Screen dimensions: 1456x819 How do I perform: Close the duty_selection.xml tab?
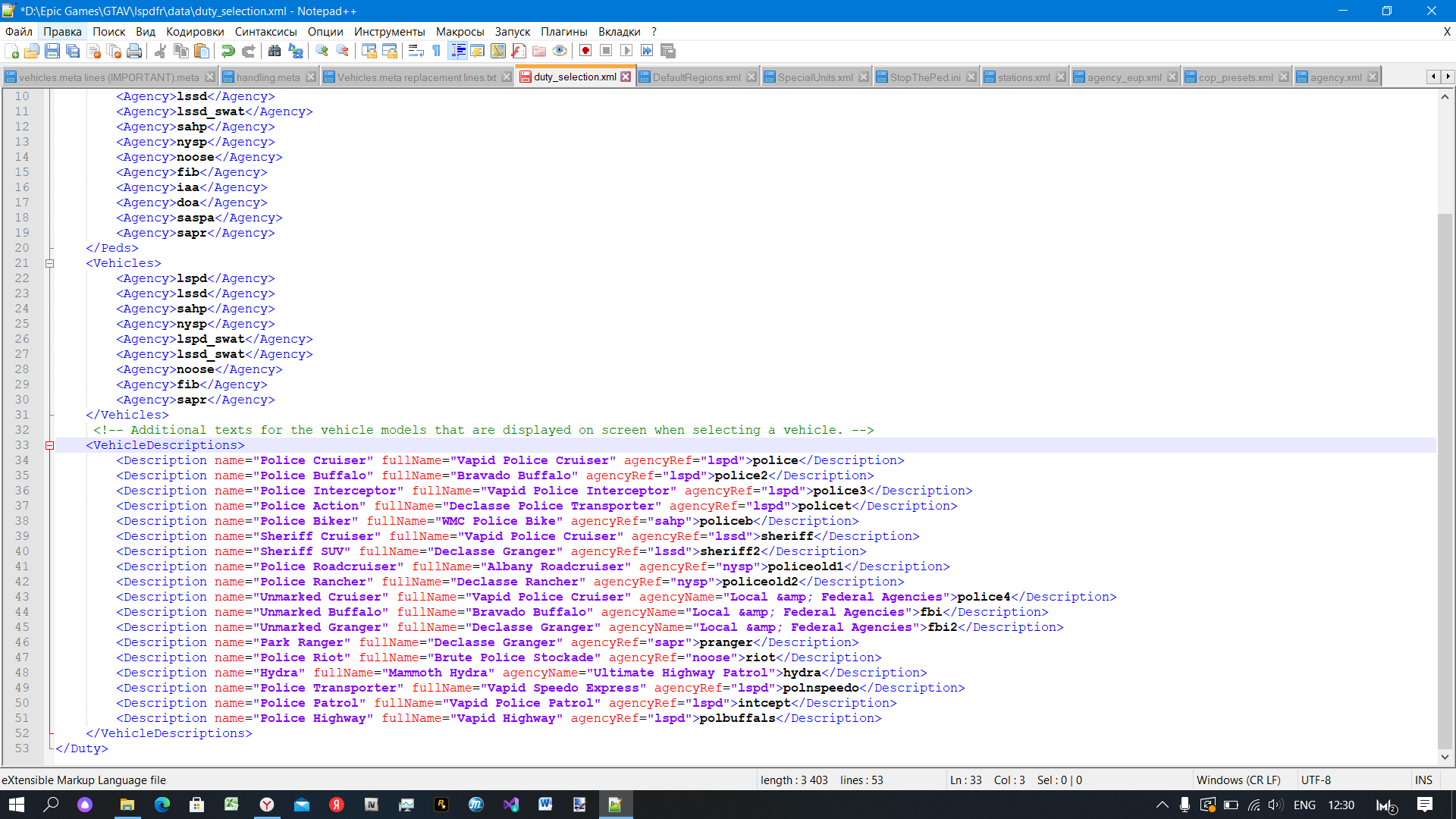(626, 77)
